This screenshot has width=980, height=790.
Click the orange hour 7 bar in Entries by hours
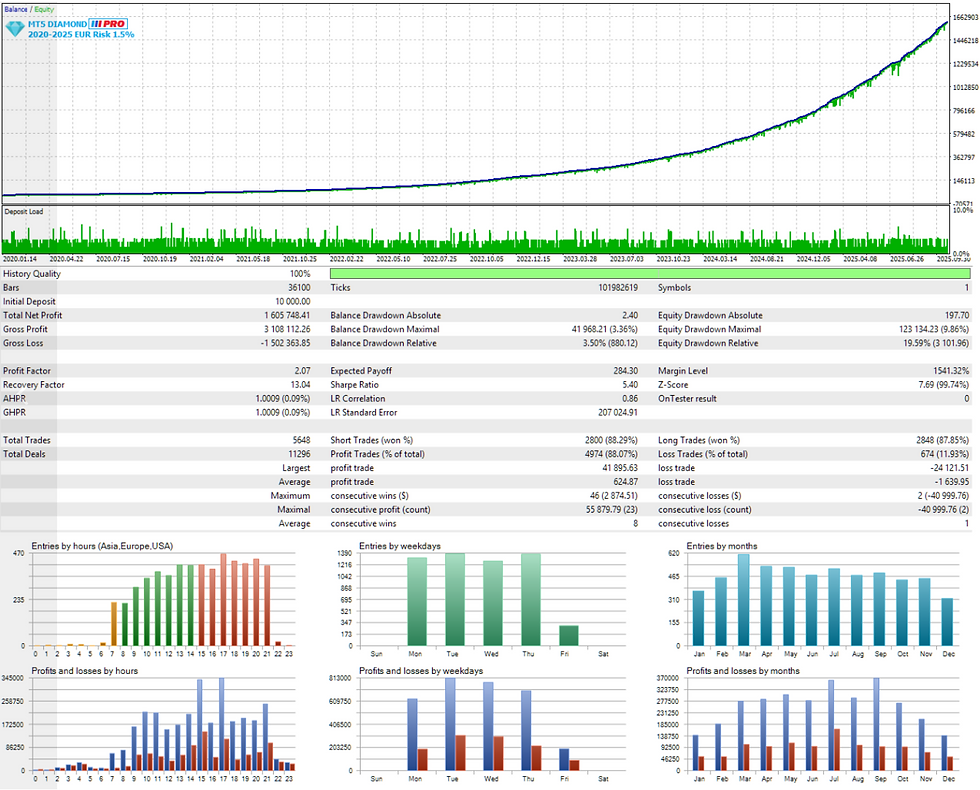[114, 624]
